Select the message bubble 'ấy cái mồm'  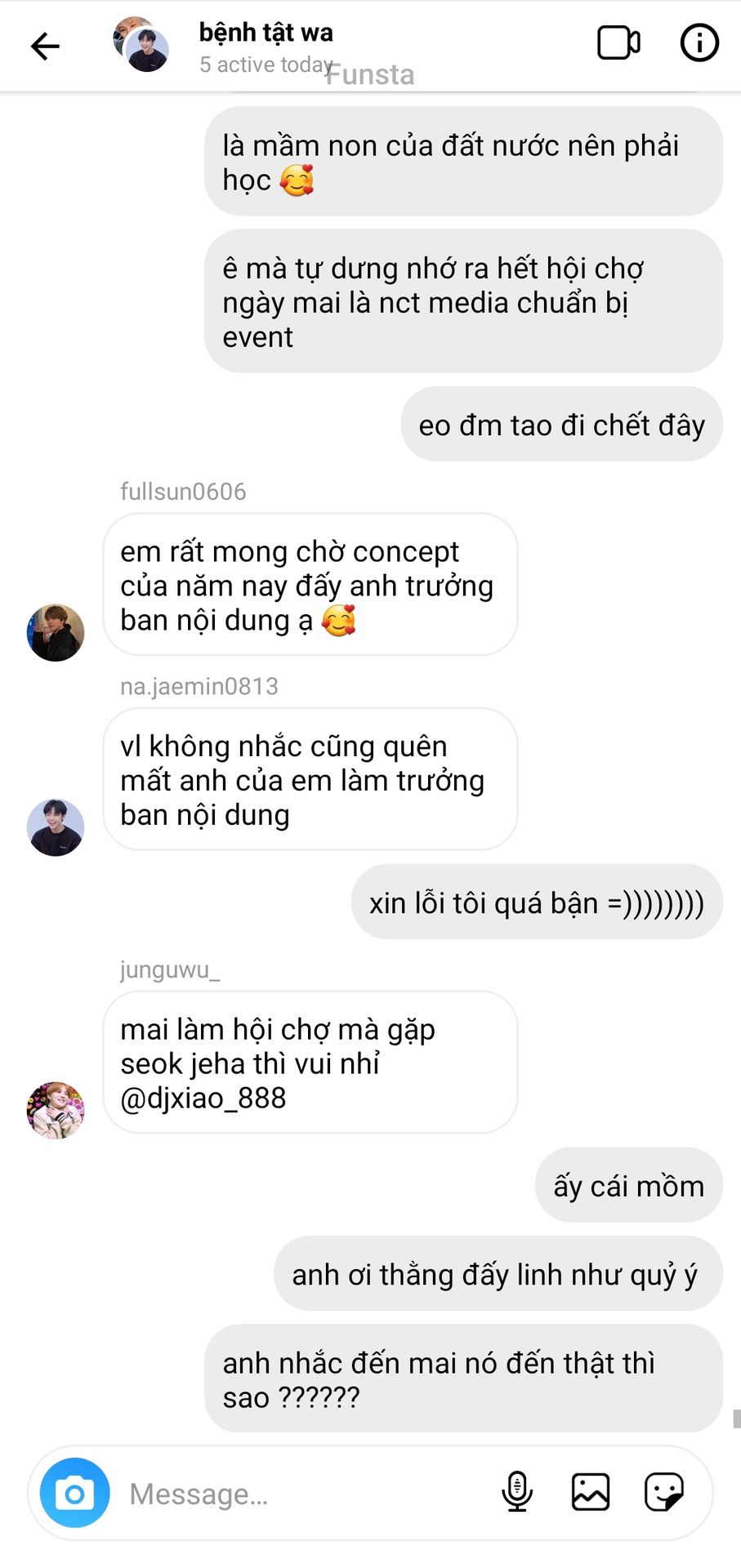(x=629, y=1185)
